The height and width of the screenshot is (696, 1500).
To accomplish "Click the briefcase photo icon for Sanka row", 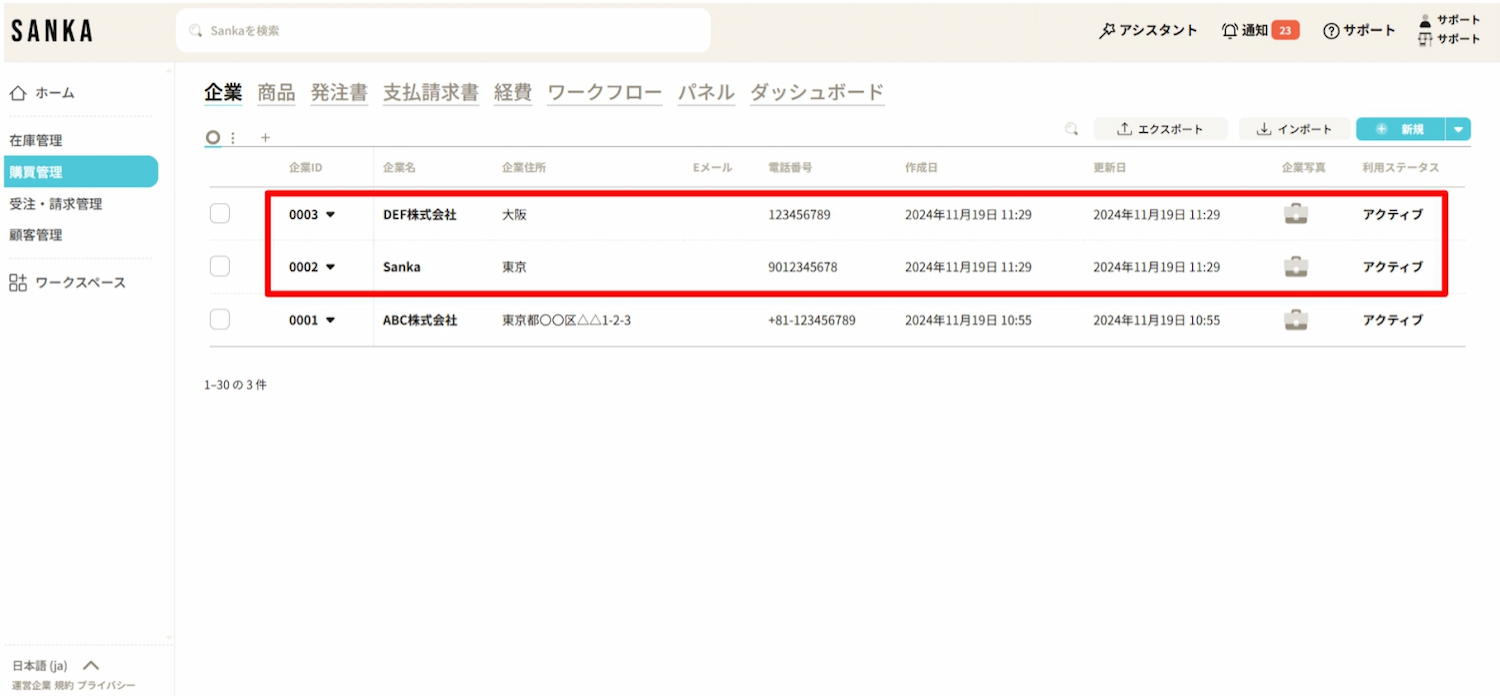I will click(1295, 267).
